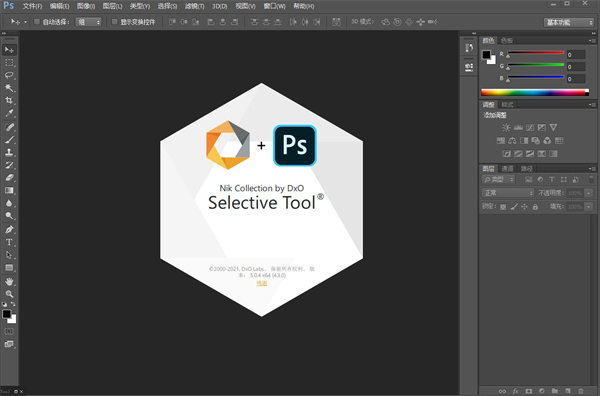Viewport: 600px width, 396px height.
Task: Click the color spectrum ramp
Action: point(535,92)
